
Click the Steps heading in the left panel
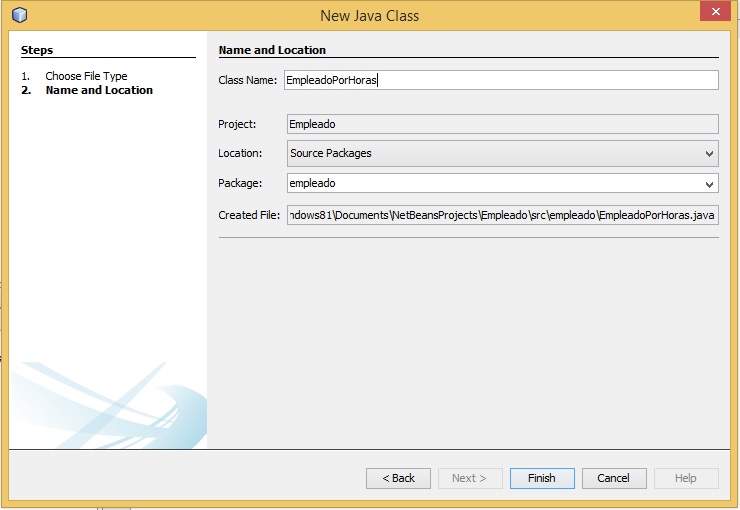[x=37, y=50]
